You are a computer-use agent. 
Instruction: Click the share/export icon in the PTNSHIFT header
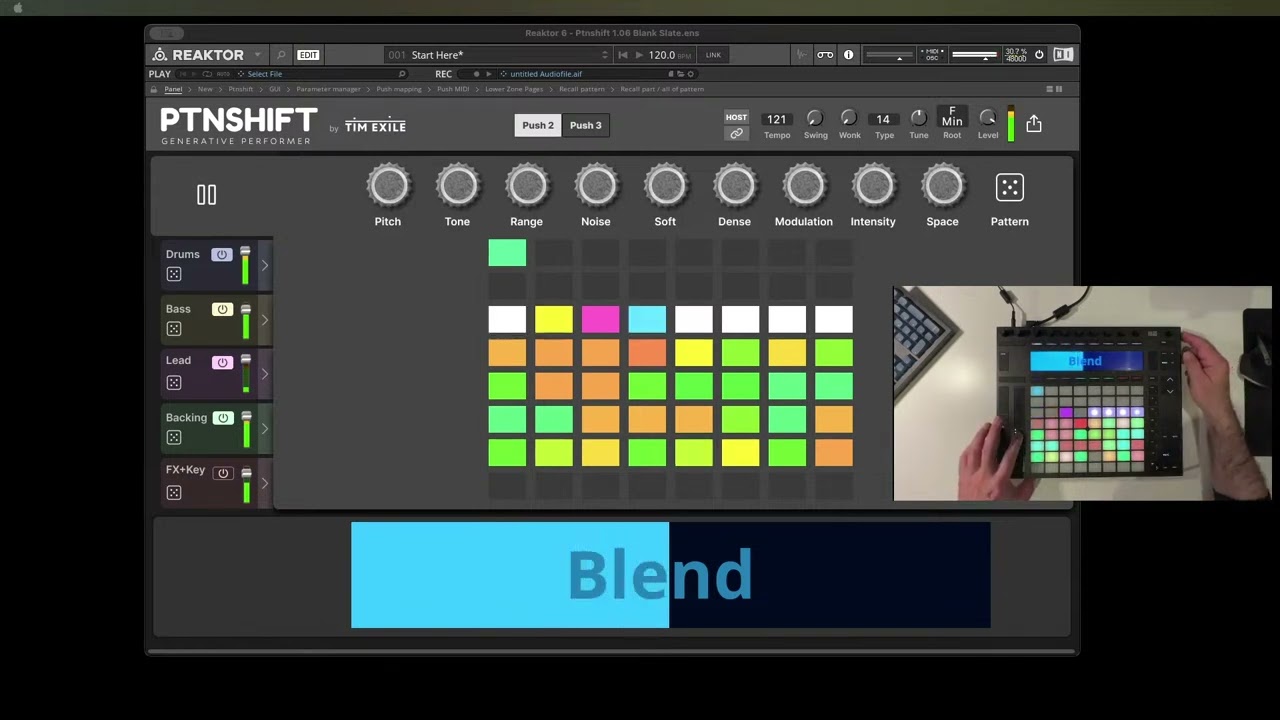click(x=1034, y=123)
